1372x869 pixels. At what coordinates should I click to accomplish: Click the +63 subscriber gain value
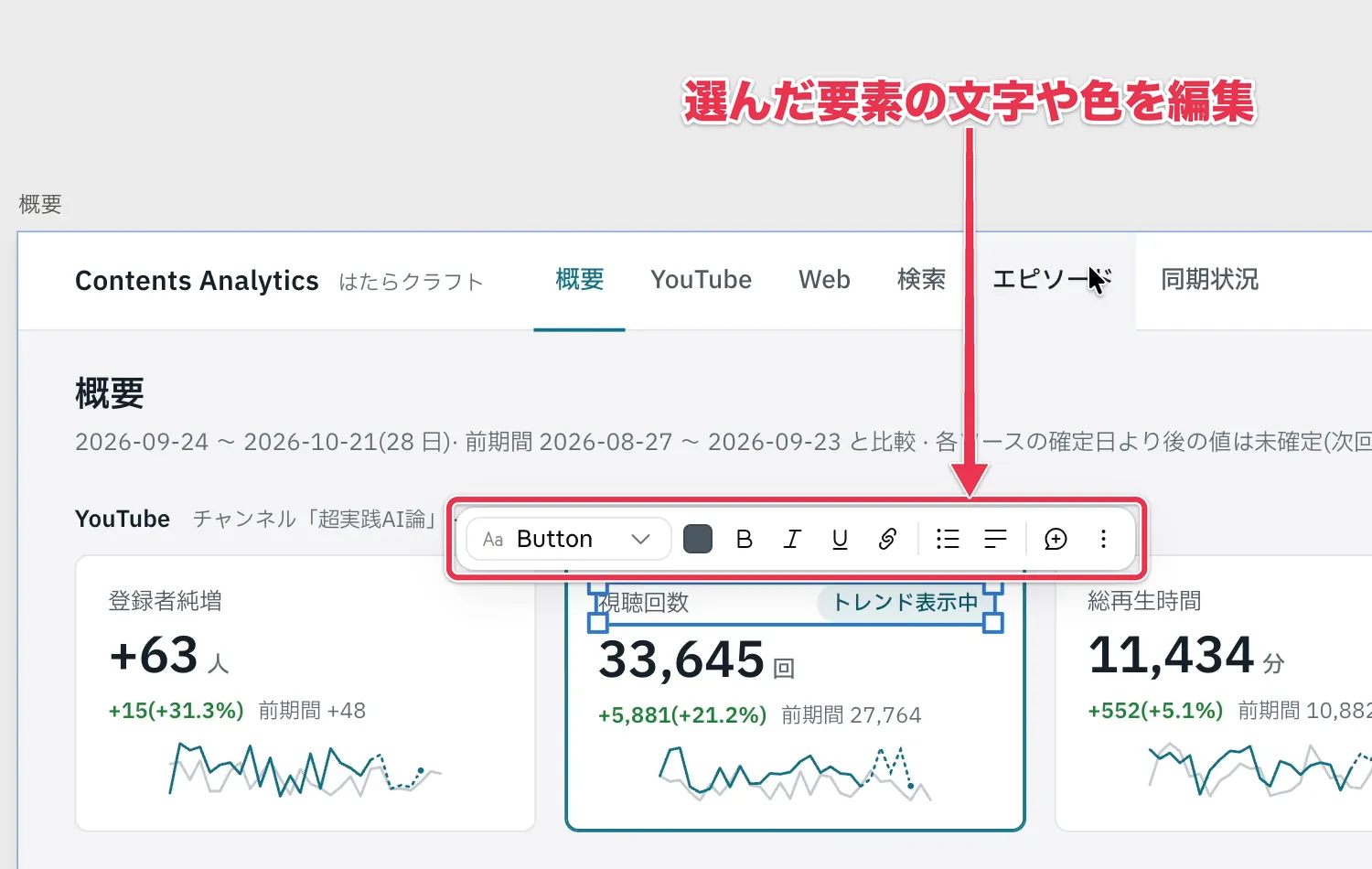pos(154,655)
